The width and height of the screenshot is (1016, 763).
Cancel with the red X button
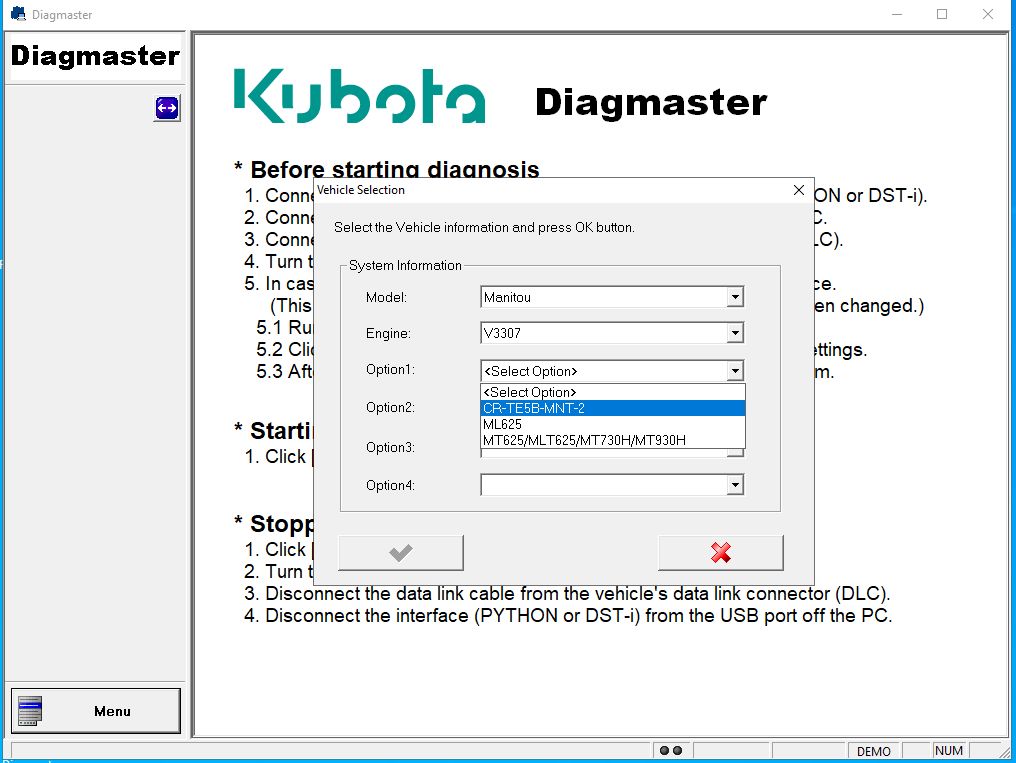point(721,552)
